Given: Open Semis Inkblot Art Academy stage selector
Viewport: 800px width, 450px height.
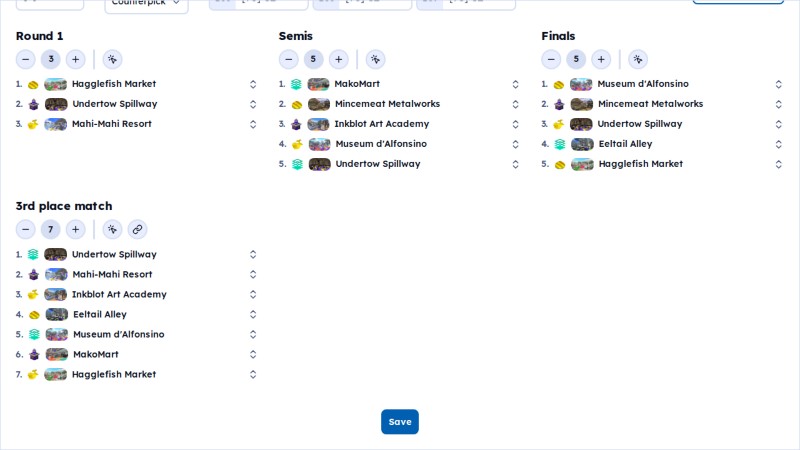Looking at the screenshot, I should [515, 124].
